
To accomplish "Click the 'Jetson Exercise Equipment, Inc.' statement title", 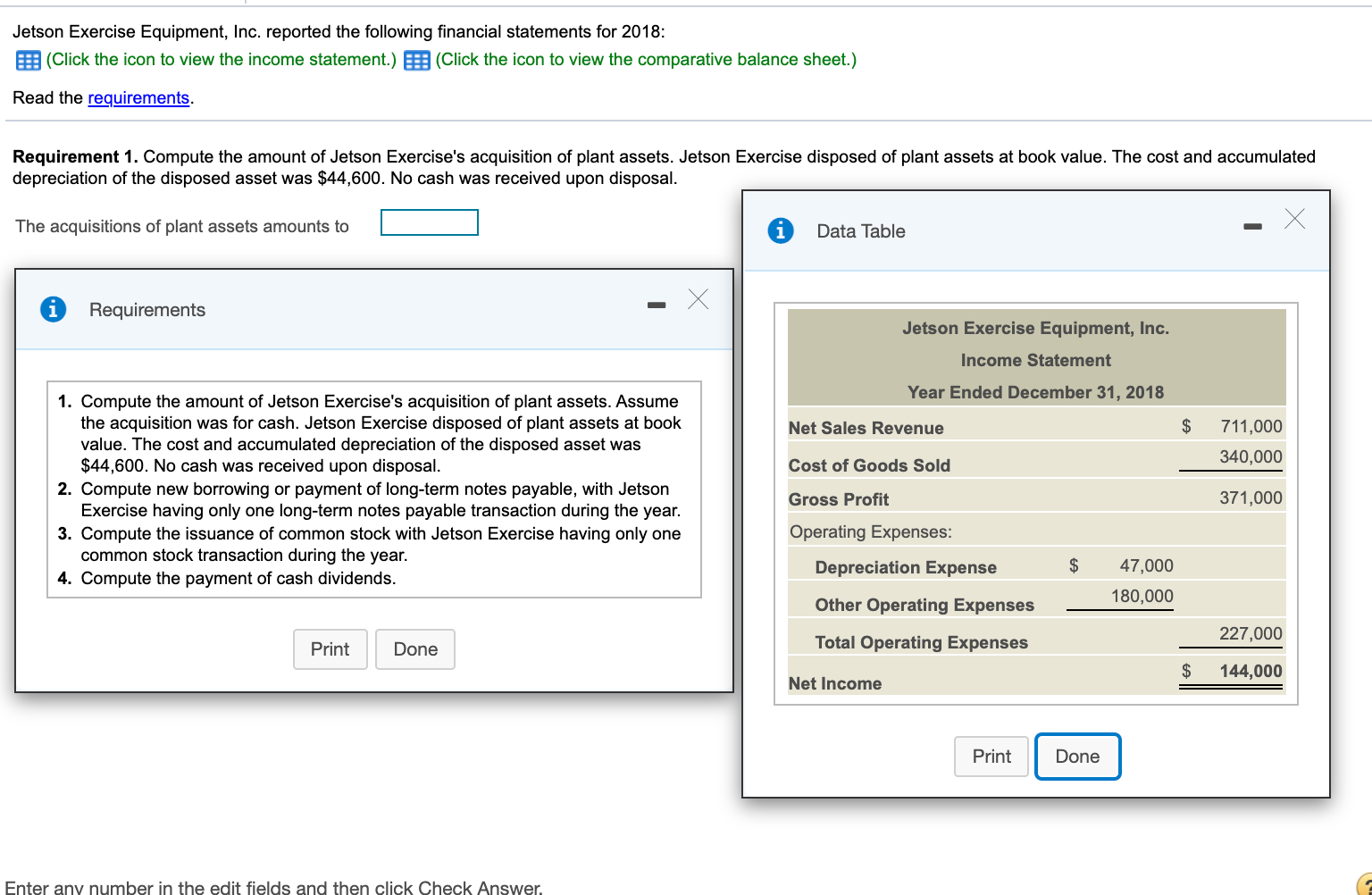I will click(x=1035, y=329).
